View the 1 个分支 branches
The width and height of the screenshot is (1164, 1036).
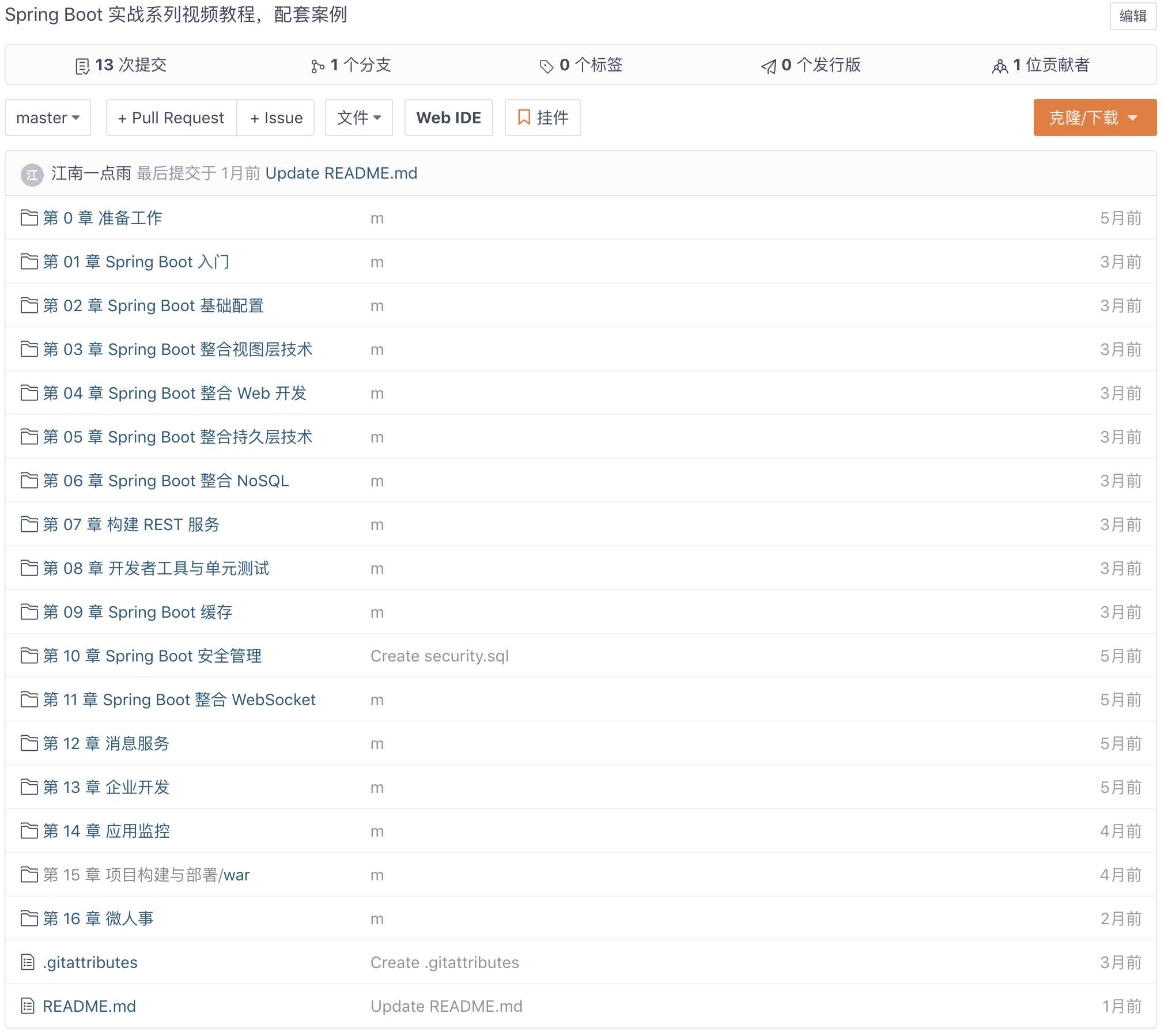(x=352, y=65)
